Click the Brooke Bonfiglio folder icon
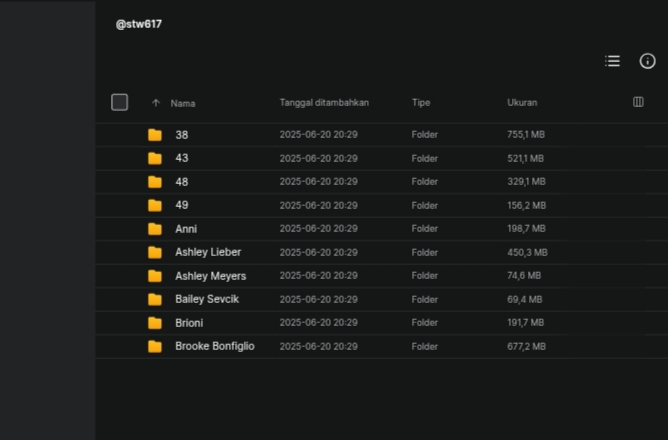 (155, 346)
